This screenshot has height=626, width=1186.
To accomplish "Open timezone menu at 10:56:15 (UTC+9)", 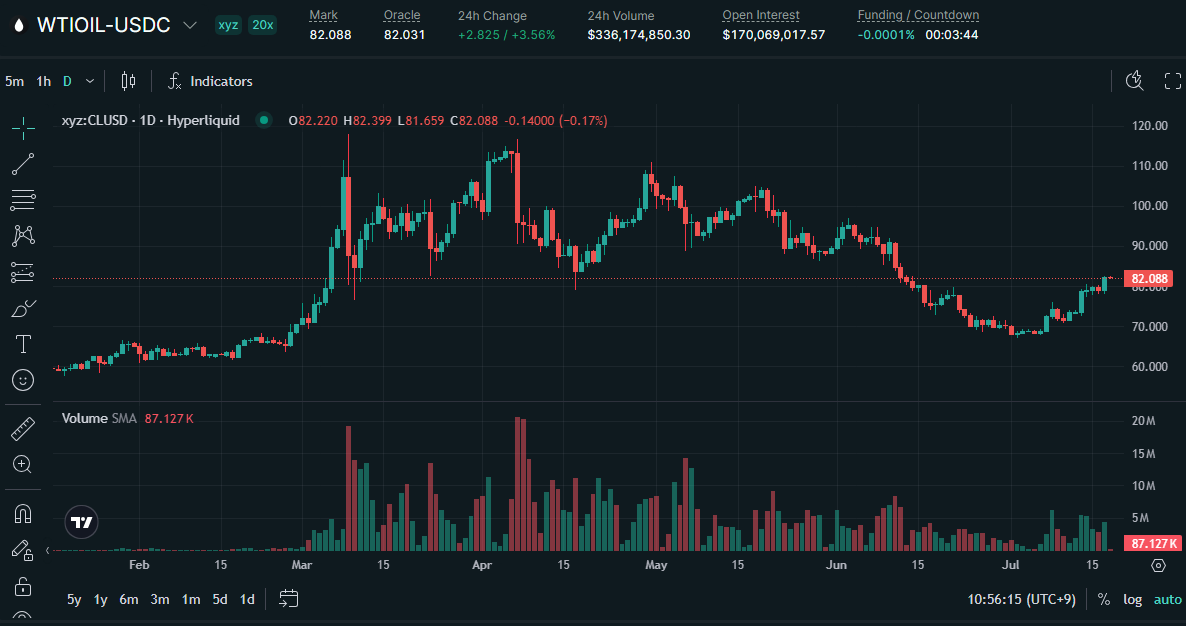I will [1021, 600].
